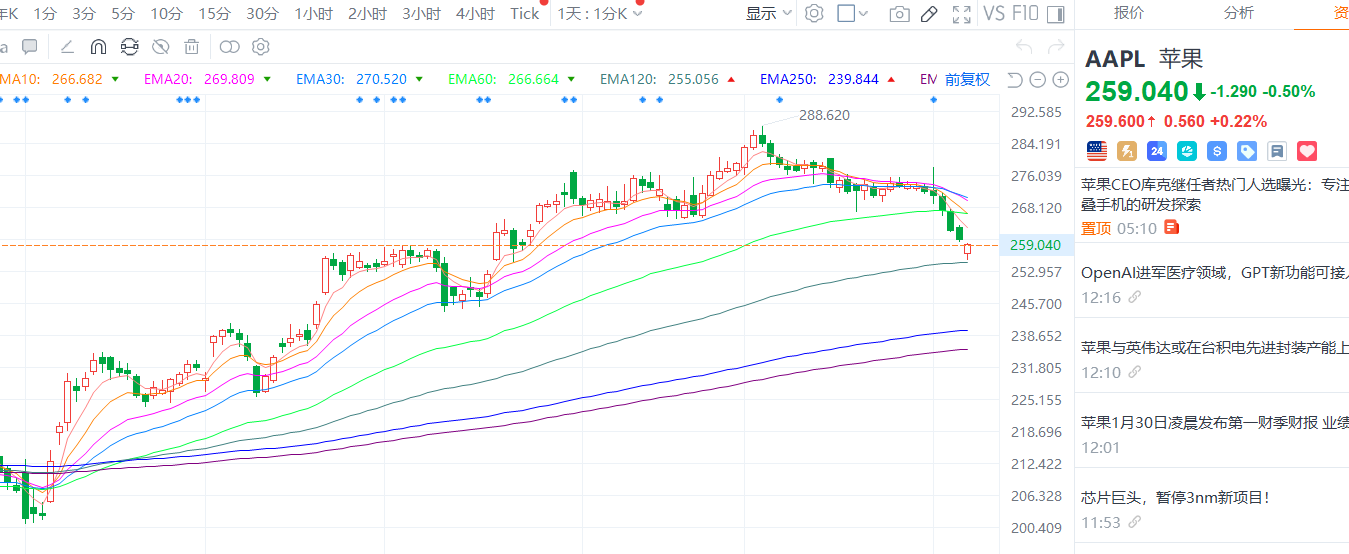The width and height of the screenshot is (1349, 554).
Task: Select the 5分 timeframe
Action: pos(123,14)
